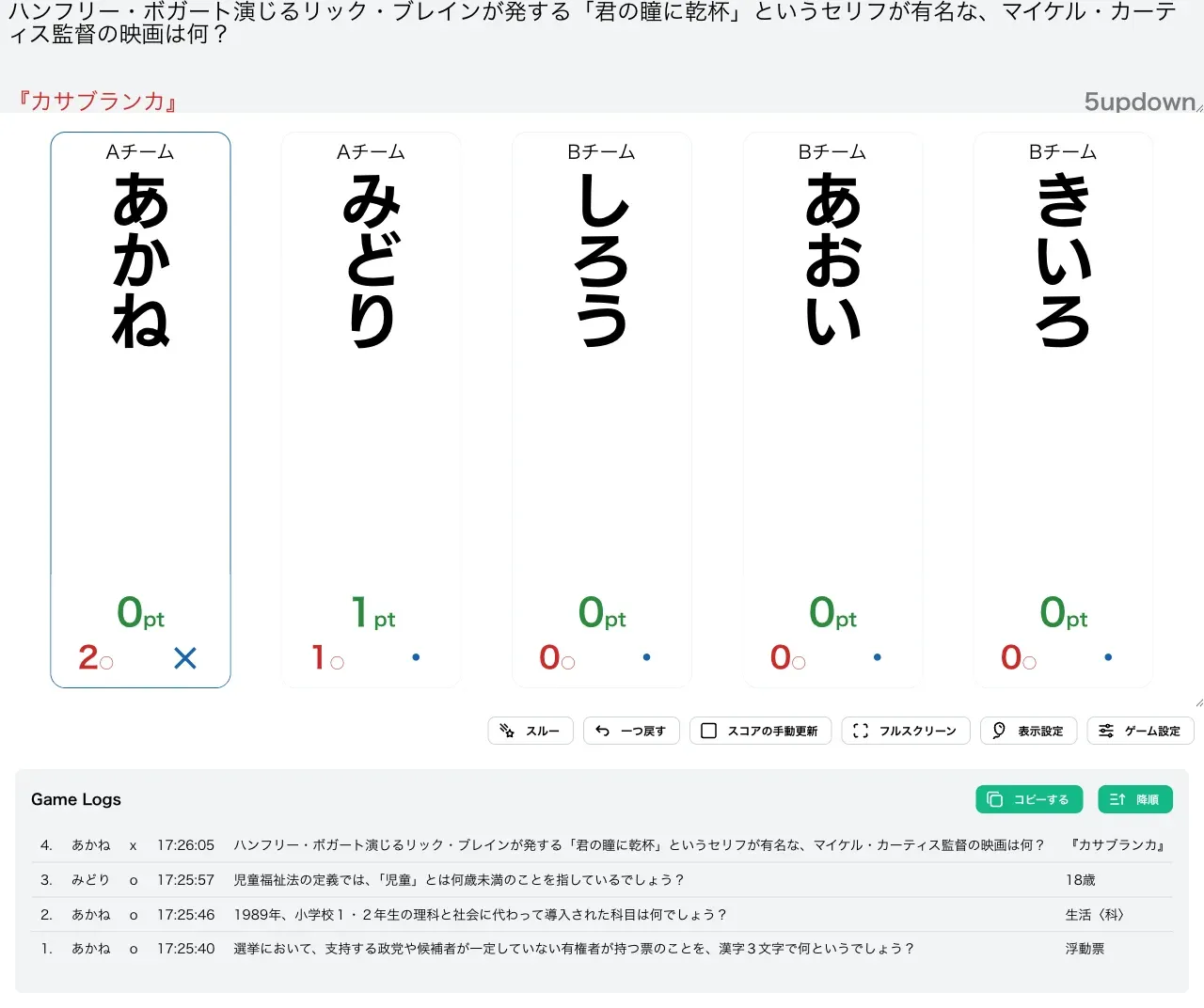This screenshot has width=1204, height=1008.
Task: Click あおい's blue wrong dot
Action: coord(878,657)
